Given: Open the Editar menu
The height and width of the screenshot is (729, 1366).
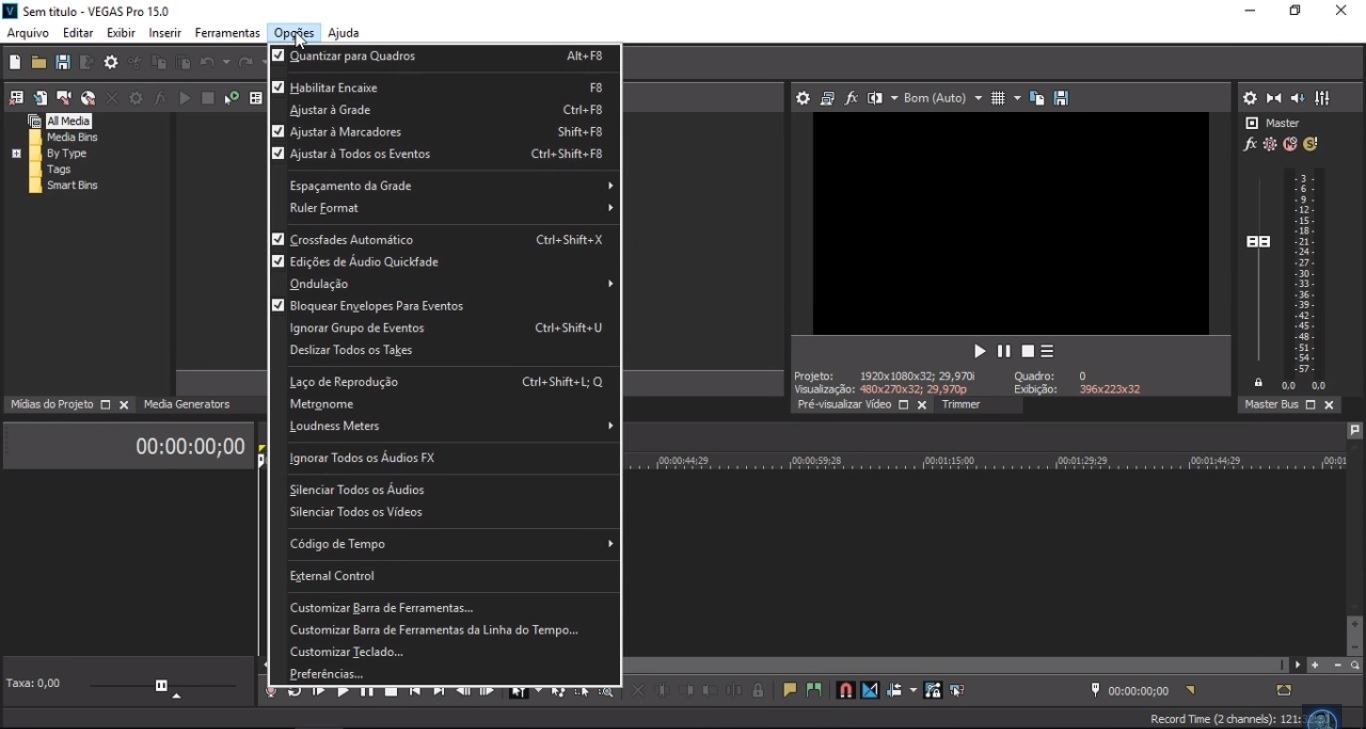Looking at the screenshot, I should 78,33.
